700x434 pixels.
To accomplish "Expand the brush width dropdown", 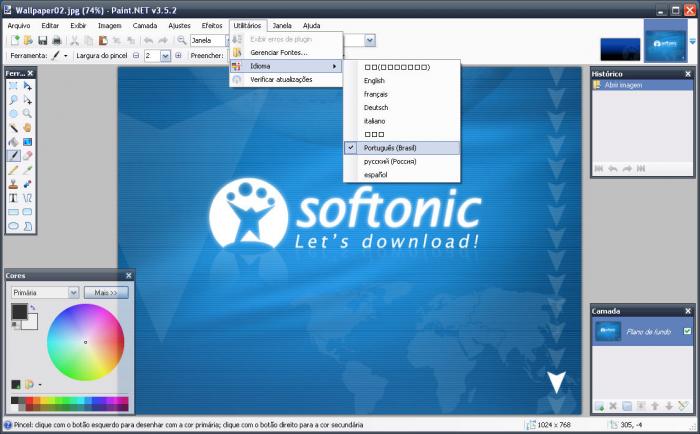I will [x=164, y=56].
